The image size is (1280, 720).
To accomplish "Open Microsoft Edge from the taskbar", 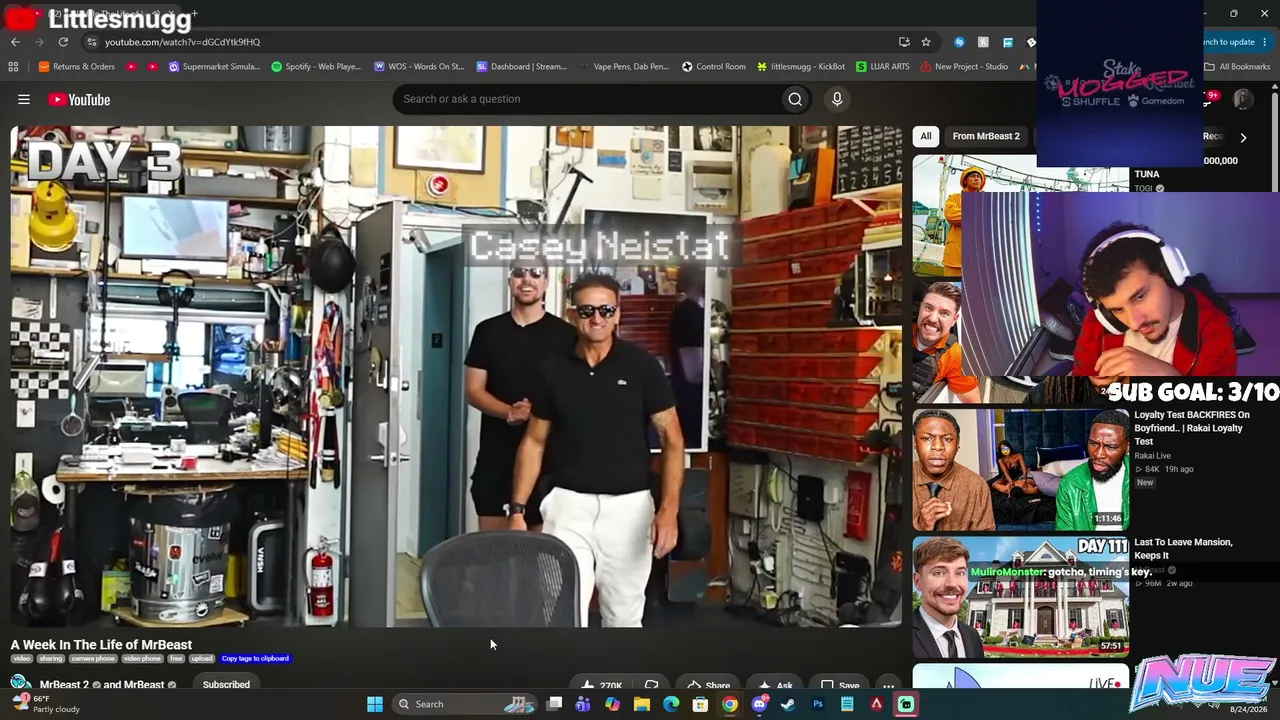I will (671, 704).
